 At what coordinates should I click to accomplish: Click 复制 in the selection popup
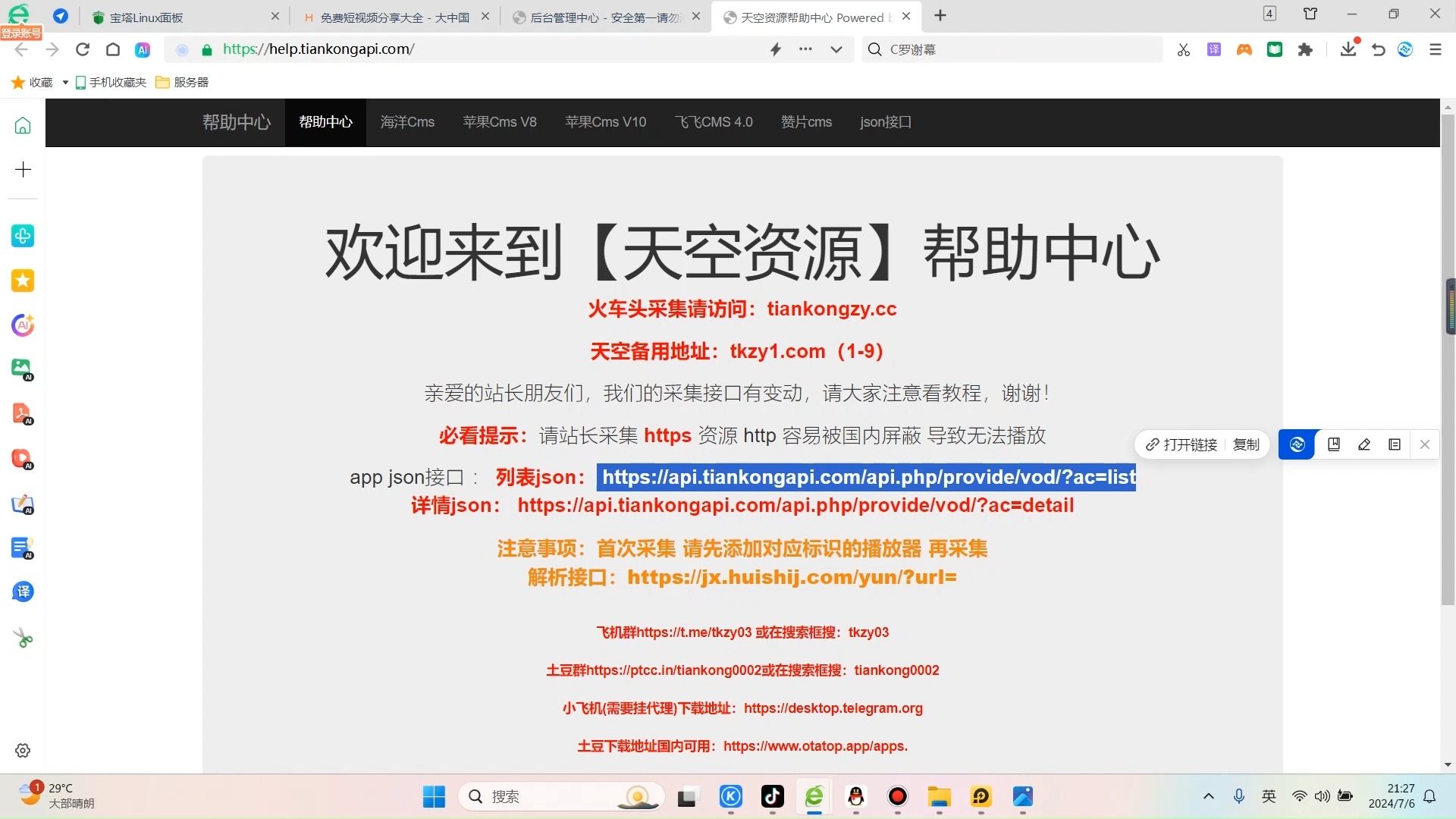[x=1246, y=445]
